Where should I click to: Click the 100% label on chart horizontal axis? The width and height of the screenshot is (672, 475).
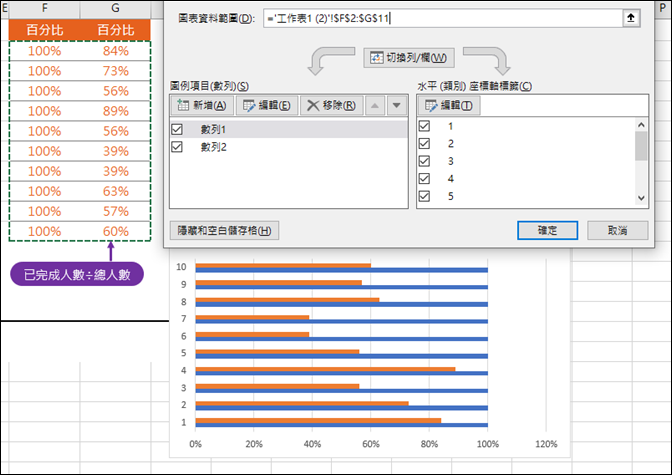click(488, 444)
